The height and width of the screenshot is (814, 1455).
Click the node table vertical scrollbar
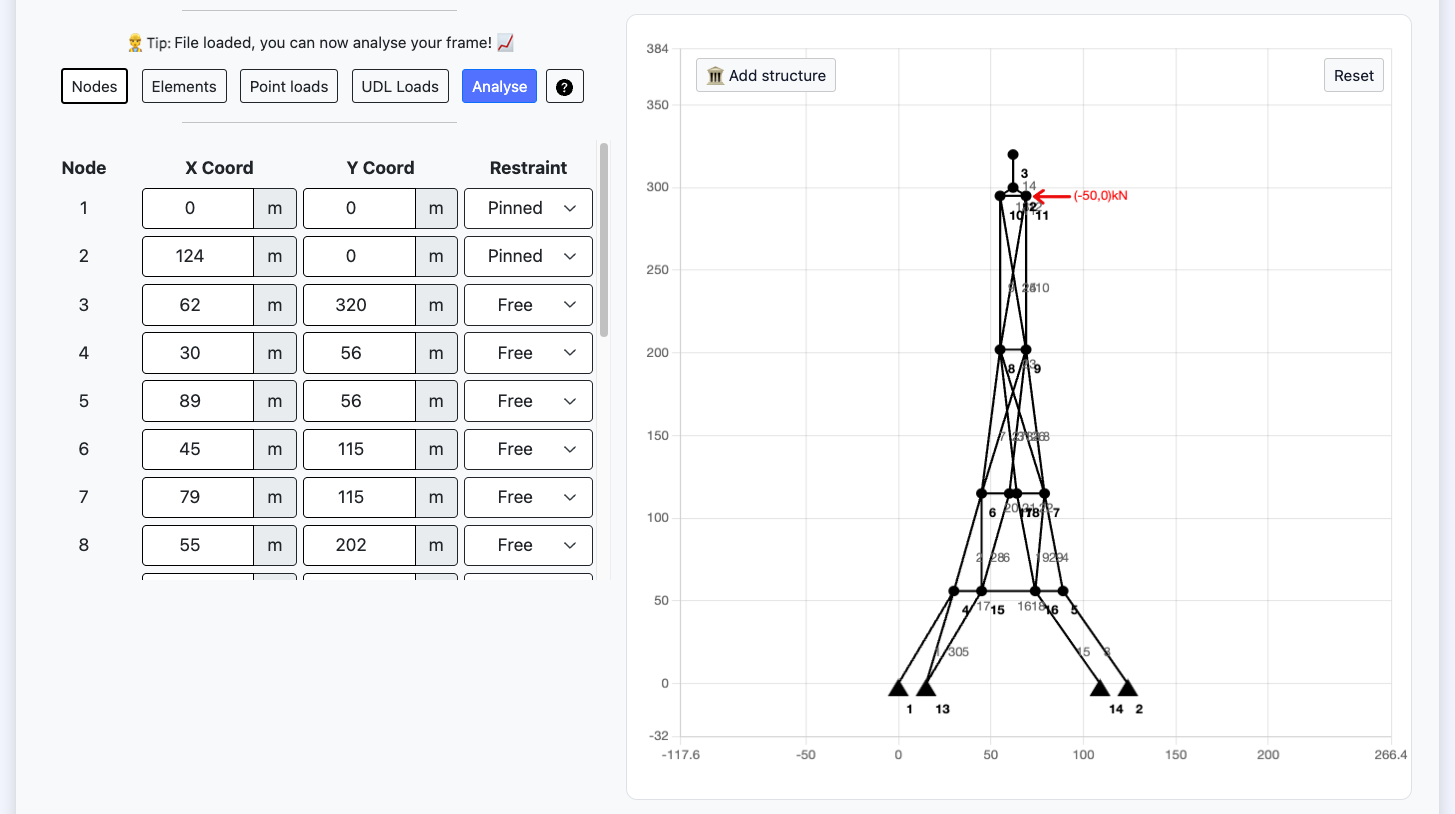coord(603,240)
